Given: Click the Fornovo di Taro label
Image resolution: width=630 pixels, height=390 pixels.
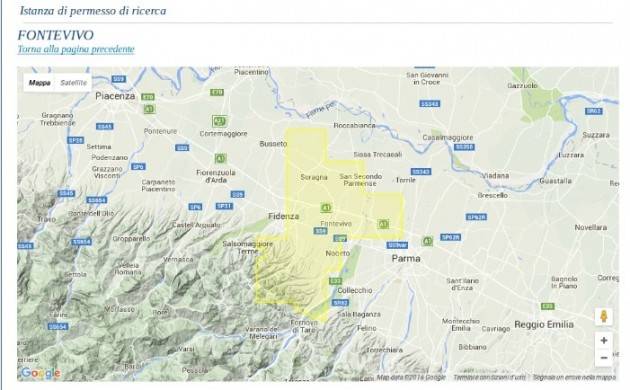Looking at the screenshot, I should (304, 327).
